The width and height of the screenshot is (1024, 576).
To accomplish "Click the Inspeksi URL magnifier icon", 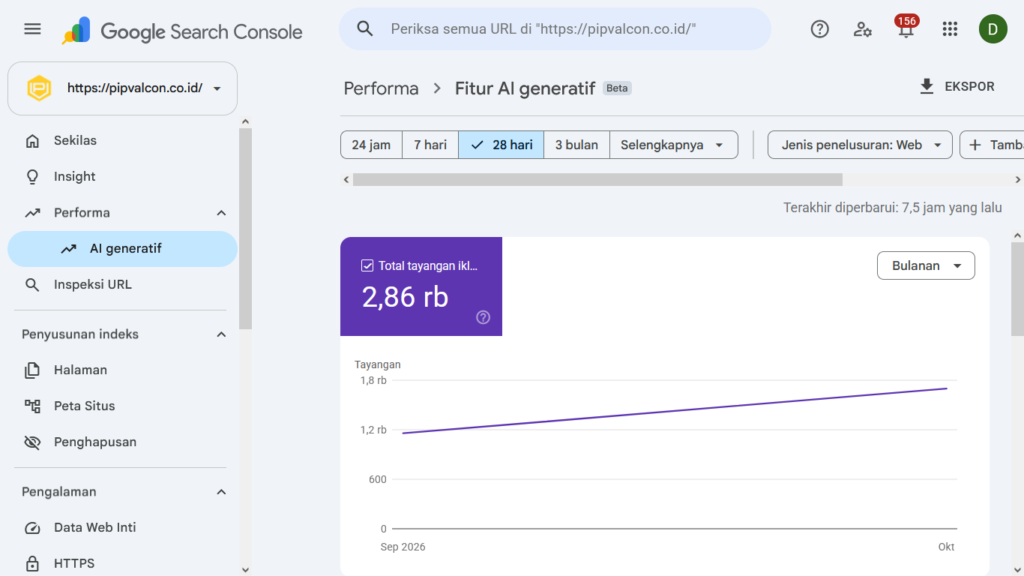I will 32,285.
